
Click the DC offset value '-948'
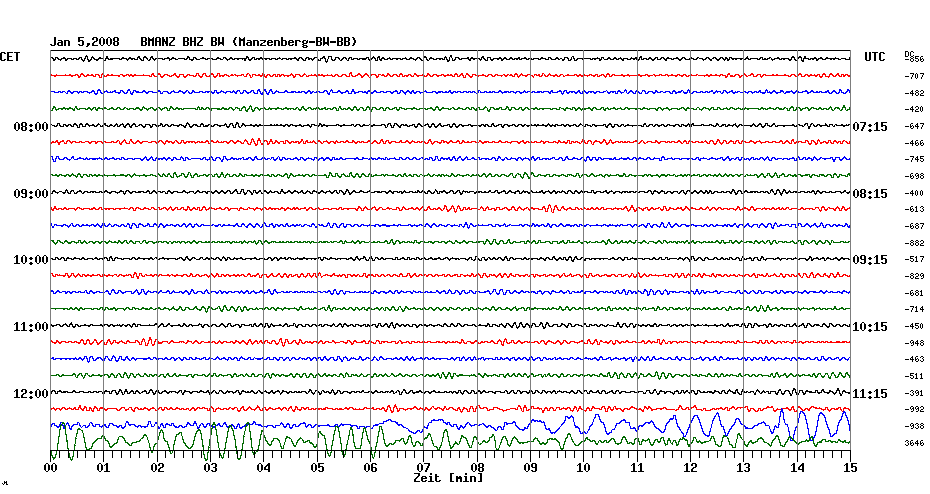pyautogui.click(x=915, y=343)
